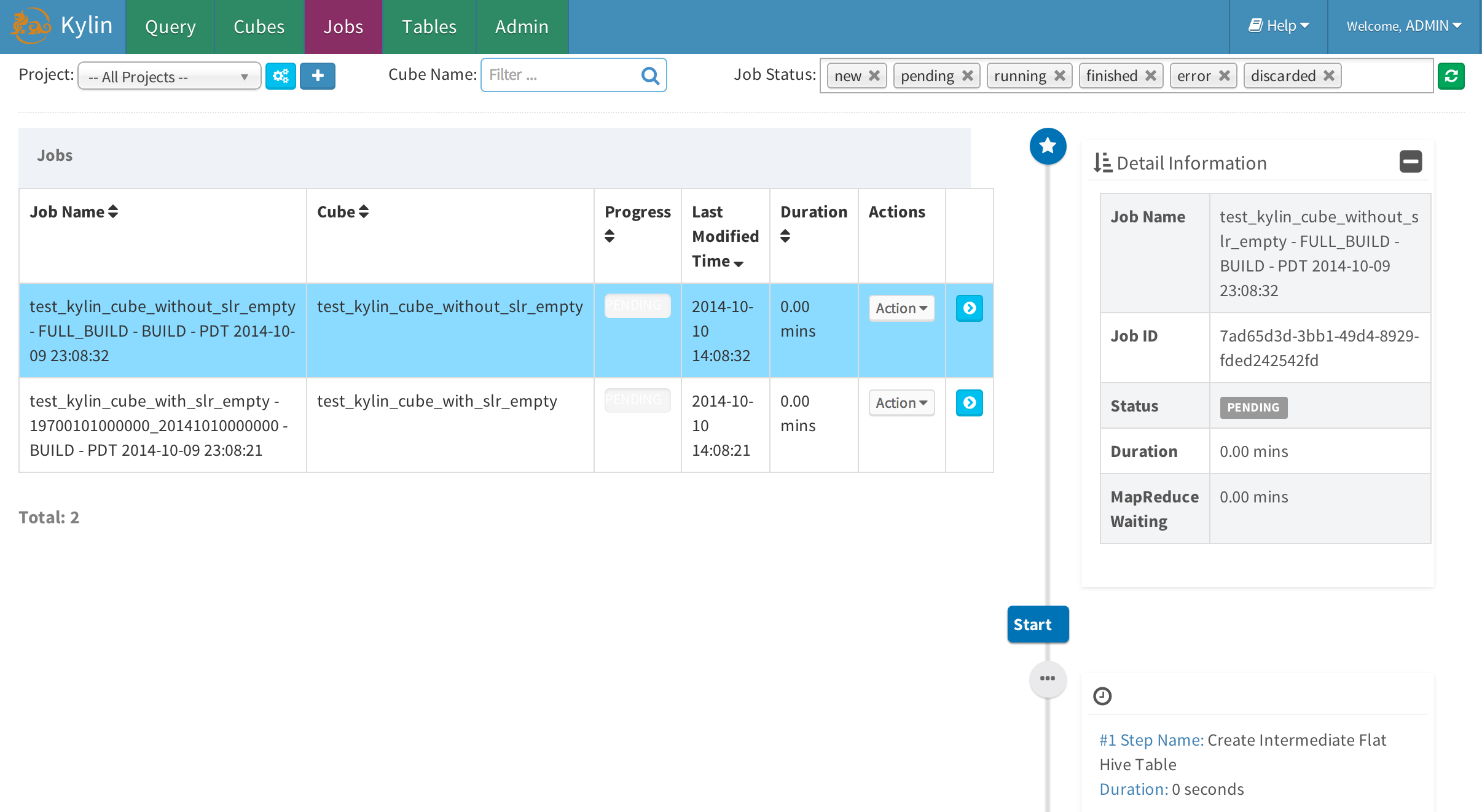The width and height of the screenshot is (1482, 812).
Task: Click the star timeline marker
Action: [x=1048, y=146]
